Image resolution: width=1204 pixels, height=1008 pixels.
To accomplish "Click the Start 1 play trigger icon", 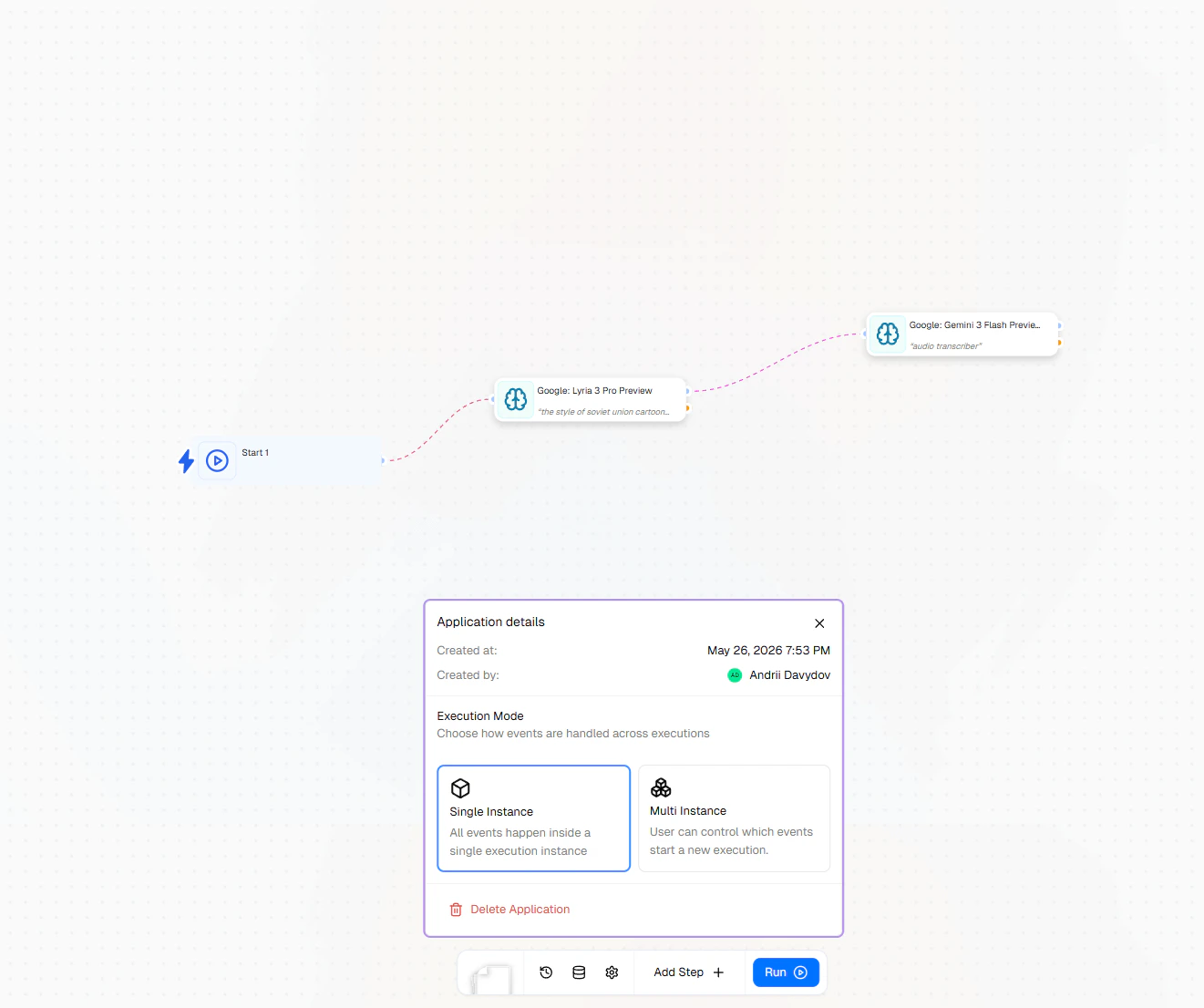I will [x=217, y=460].
